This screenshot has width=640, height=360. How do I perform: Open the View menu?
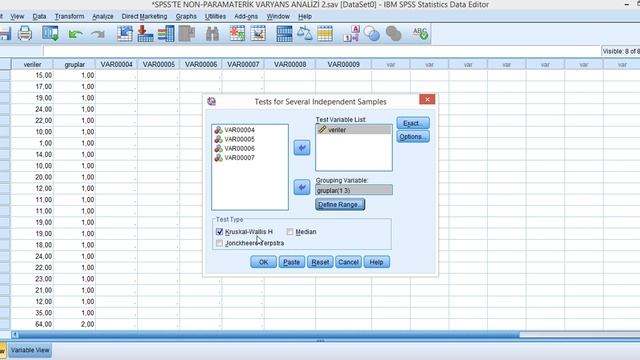[17, 16]
